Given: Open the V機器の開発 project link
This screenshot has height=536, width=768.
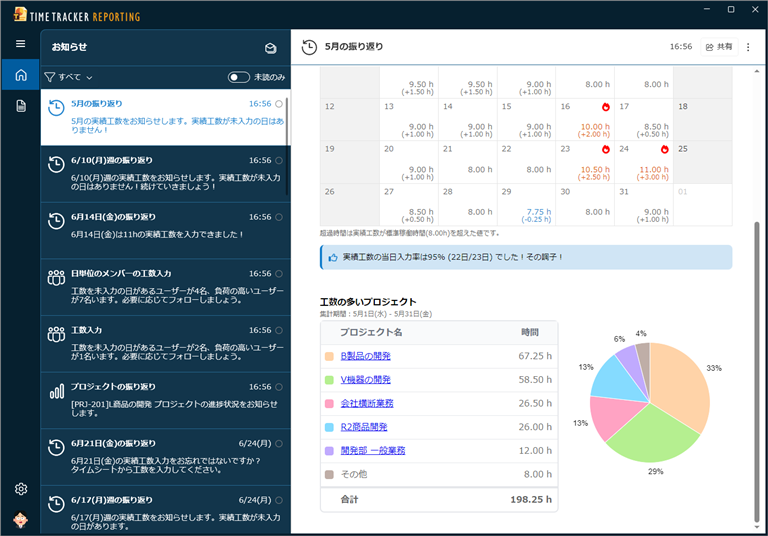Looking at the screenshot, I should click(x=365, y=379).
